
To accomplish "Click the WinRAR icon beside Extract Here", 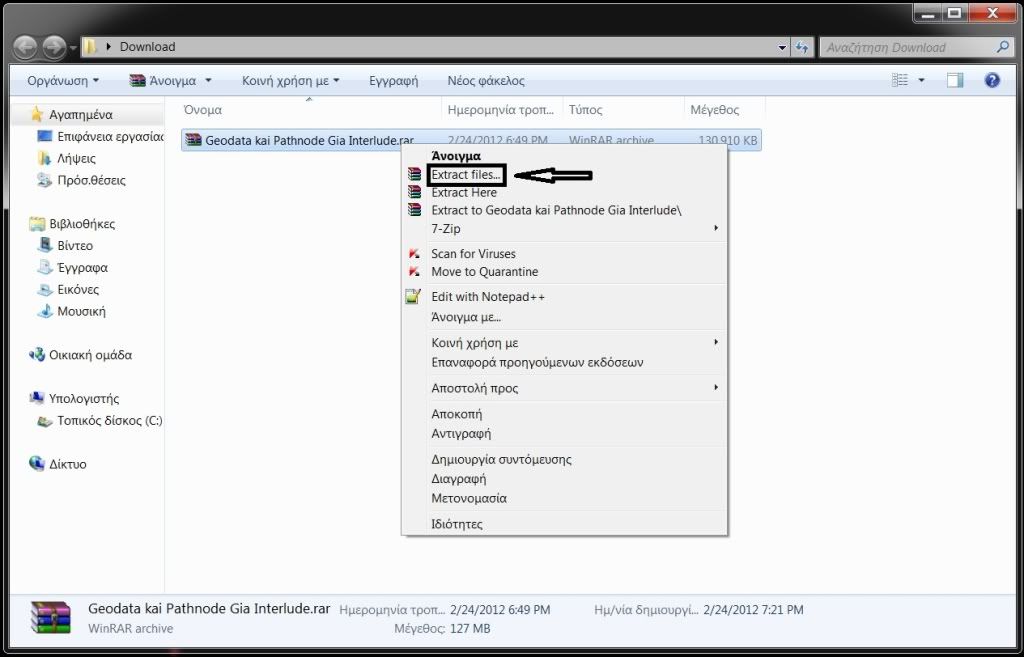I will [414, 192].
